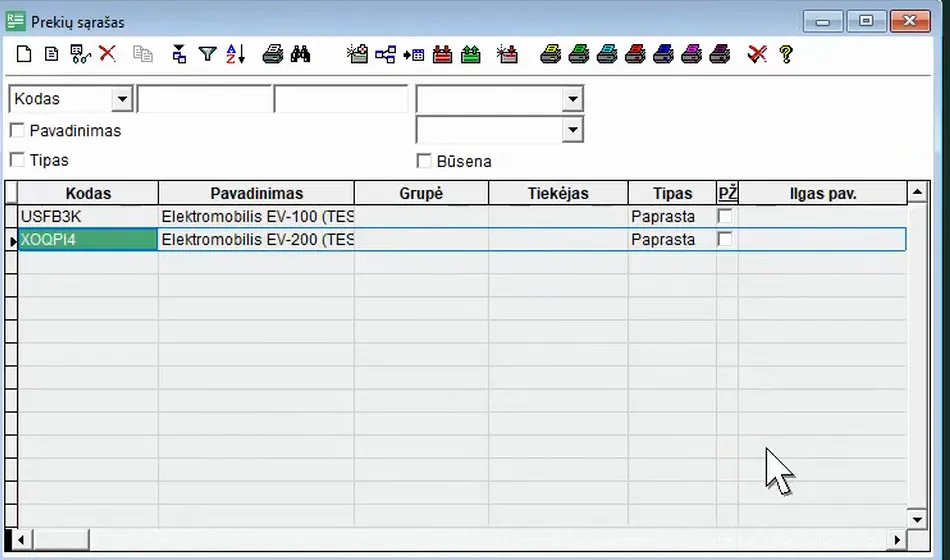
Task: Click the blue printer icon
Action: (663, 54)
